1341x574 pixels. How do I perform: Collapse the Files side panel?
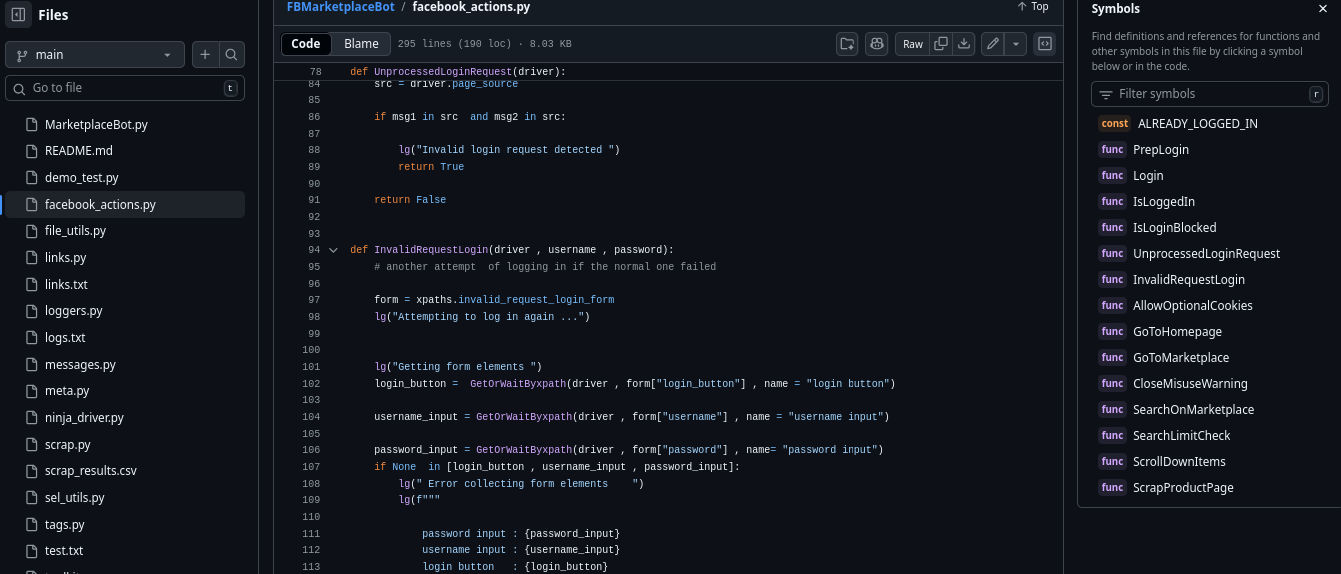click(18, 15)
